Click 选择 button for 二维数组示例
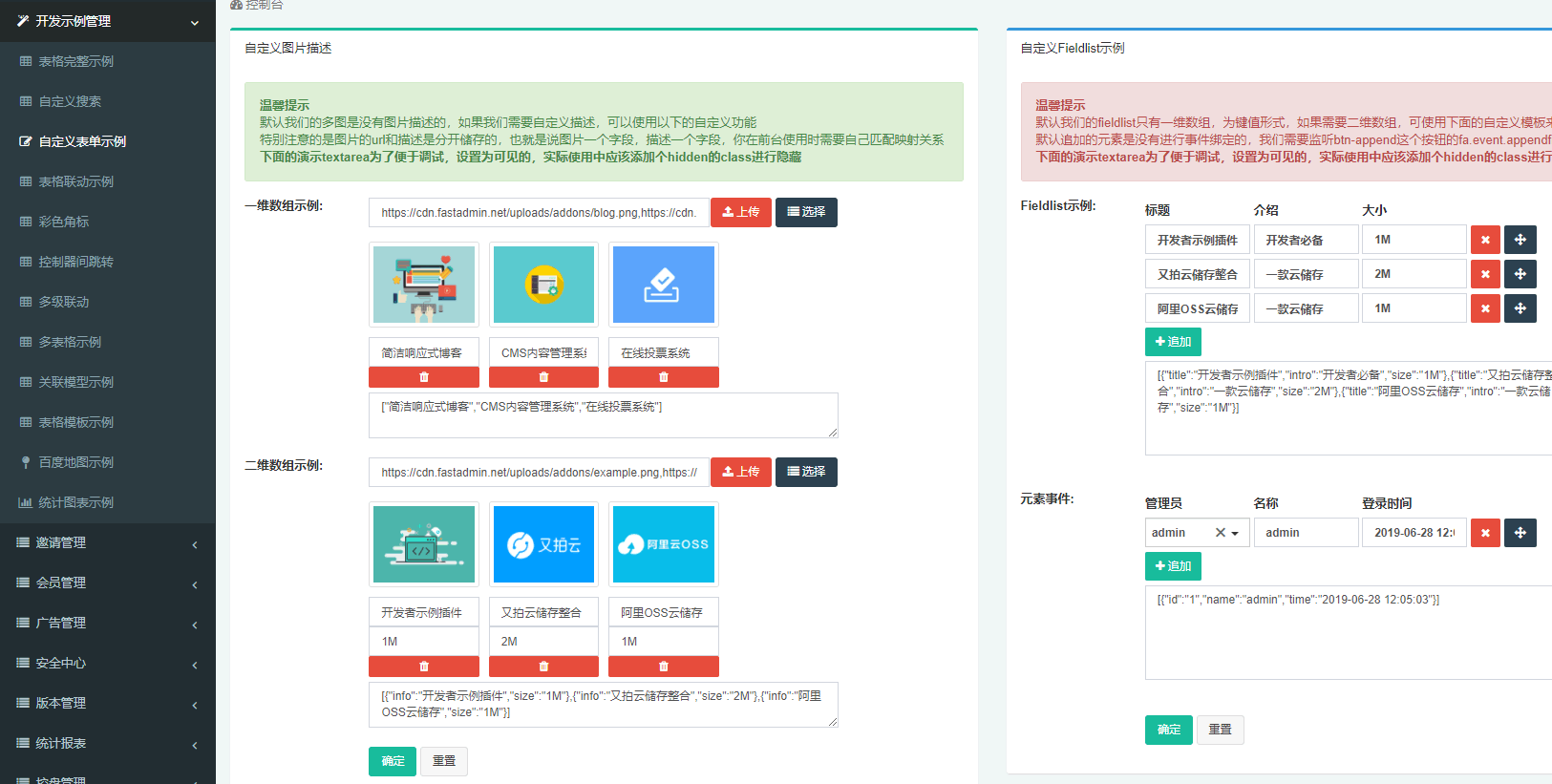 coord(806,472)
